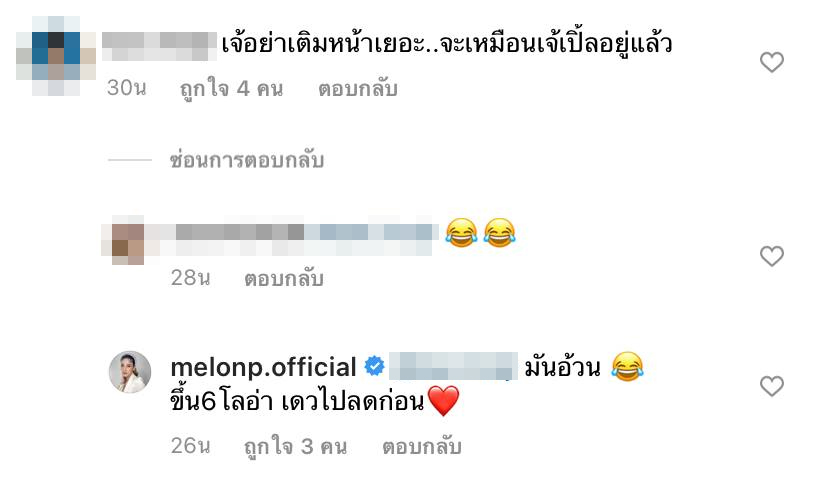The width and height of the screenshot is (828, 482).
Task: Click the 28น timestamp on the emoji reply
Action: [190, 277]
